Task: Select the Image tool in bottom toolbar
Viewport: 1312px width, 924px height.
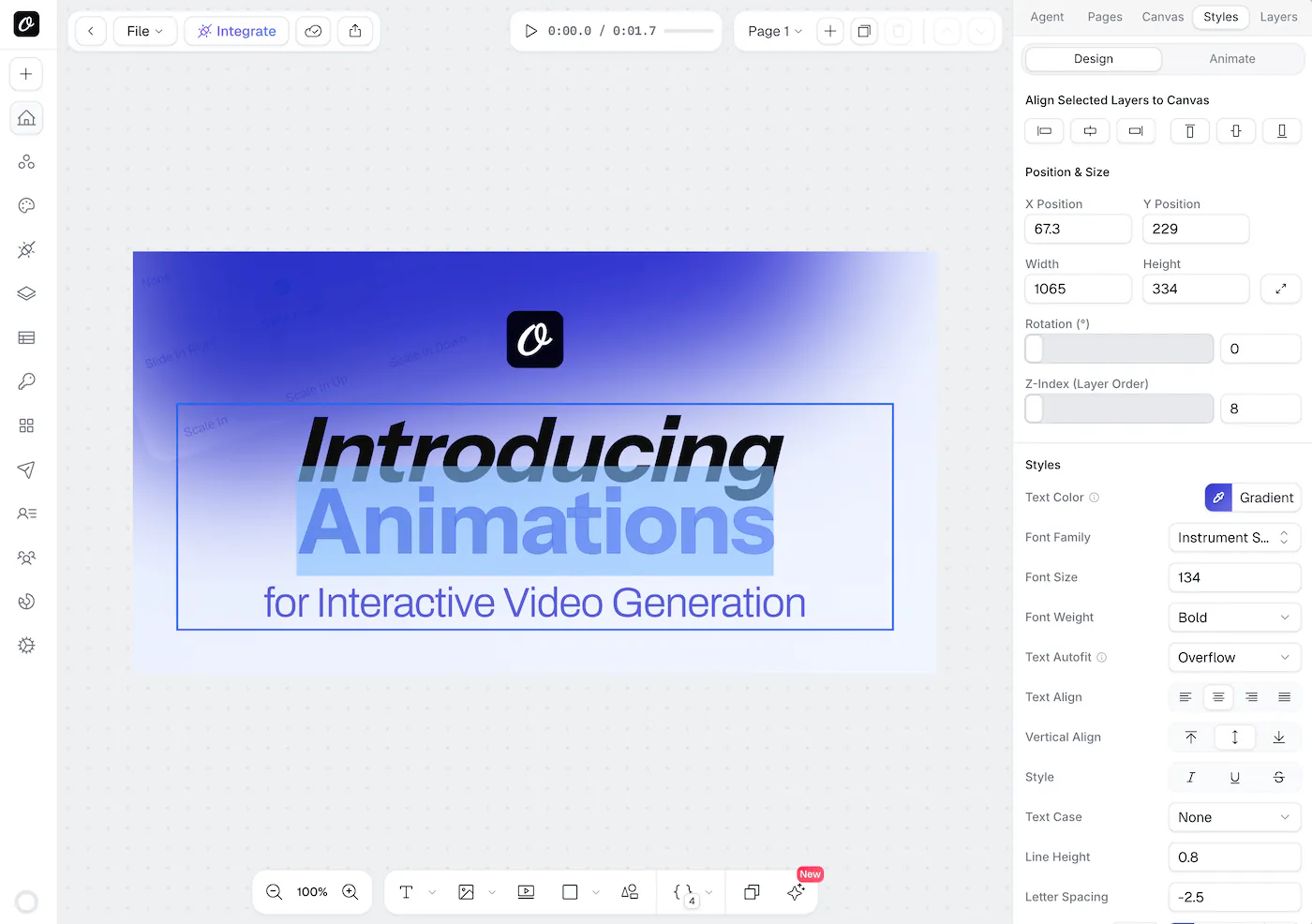Action: tap(466, 892)
